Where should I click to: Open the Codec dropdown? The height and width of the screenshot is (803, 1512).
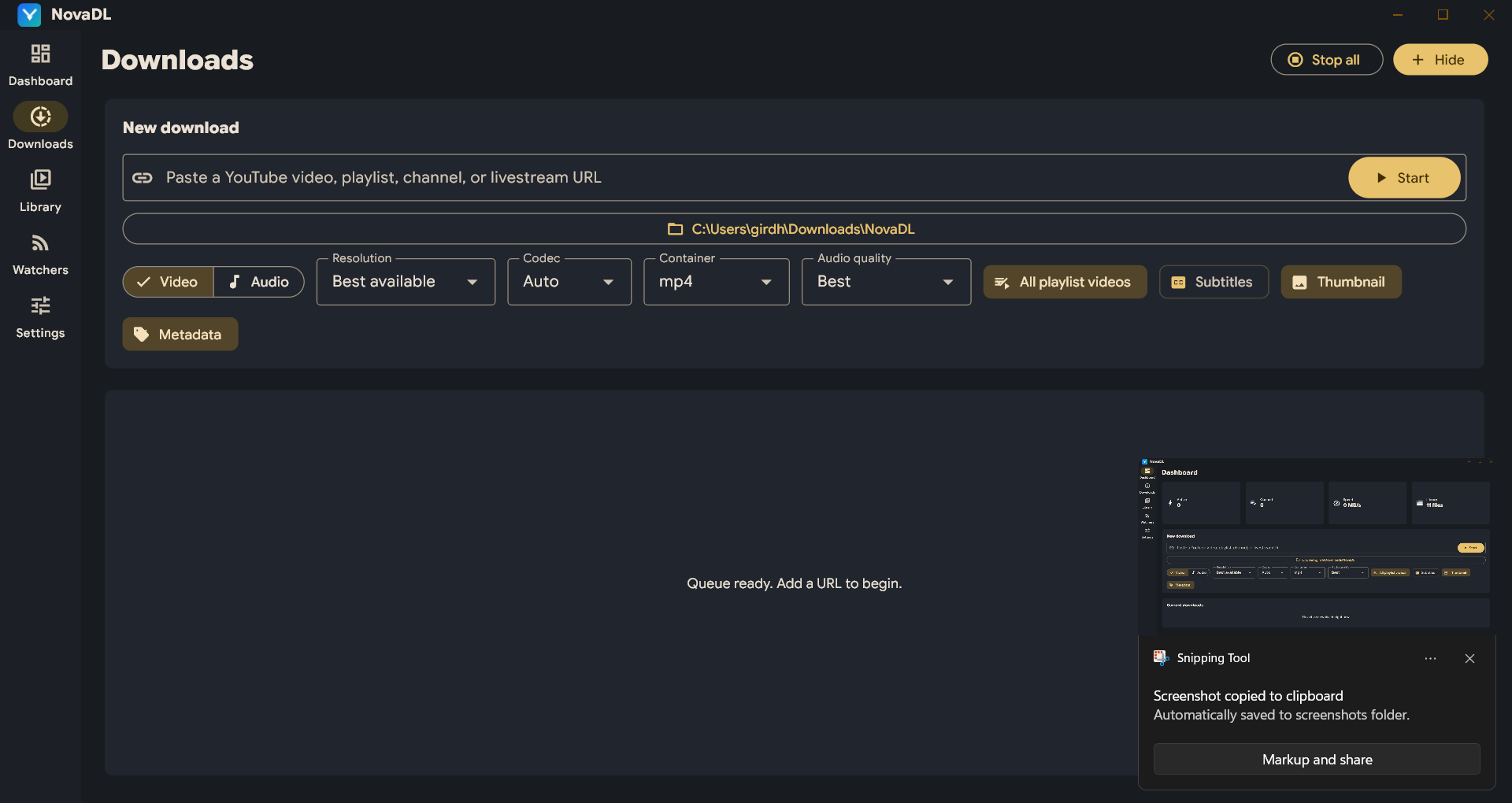coord(569,282)
